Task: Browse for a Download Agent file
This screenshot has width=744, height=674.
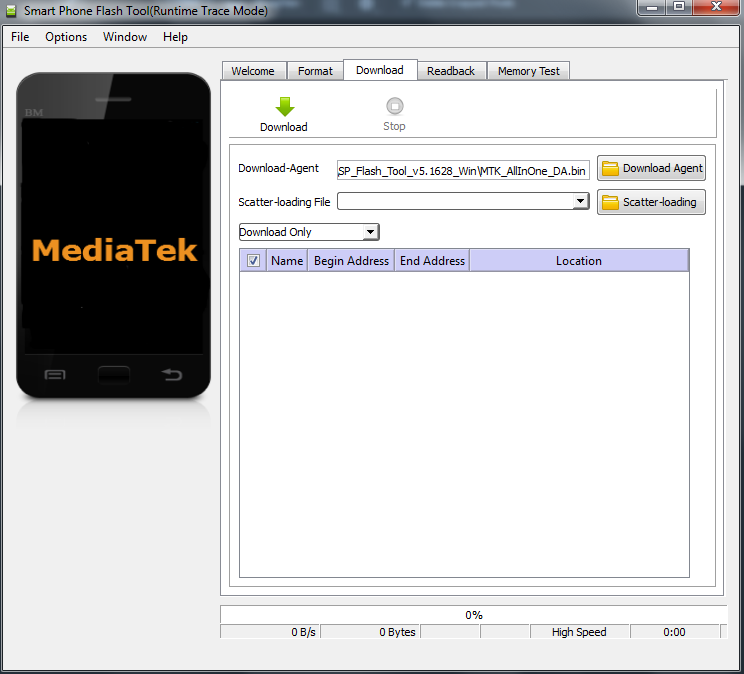Action: point(651,168)
